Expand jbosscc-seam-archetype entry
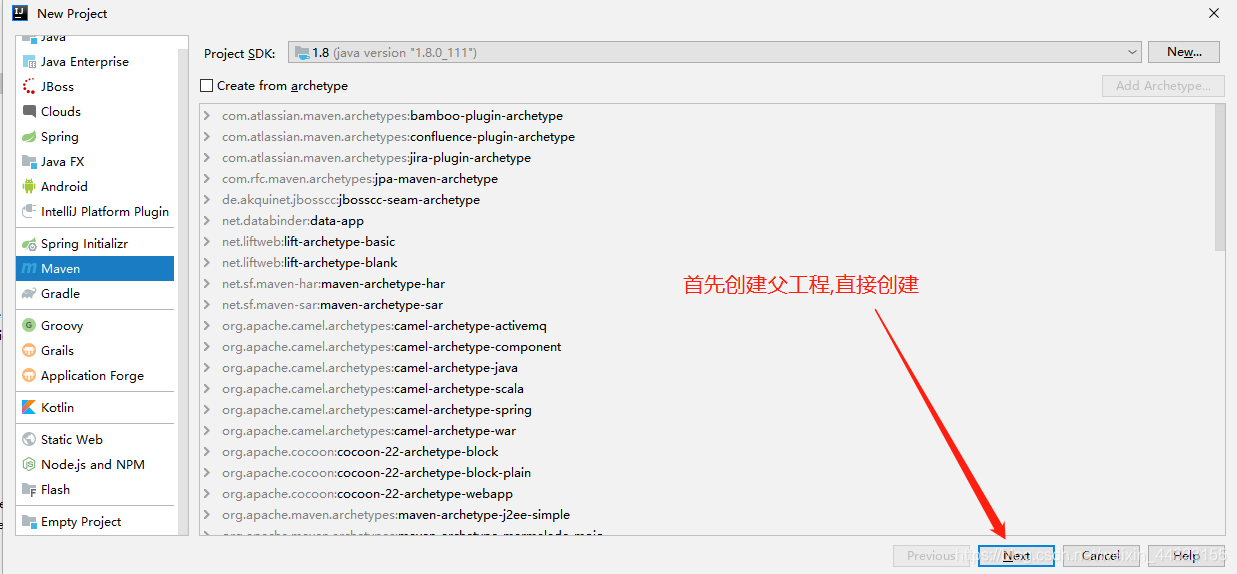Screen dimensions: 1237x574 pos(207,200)
